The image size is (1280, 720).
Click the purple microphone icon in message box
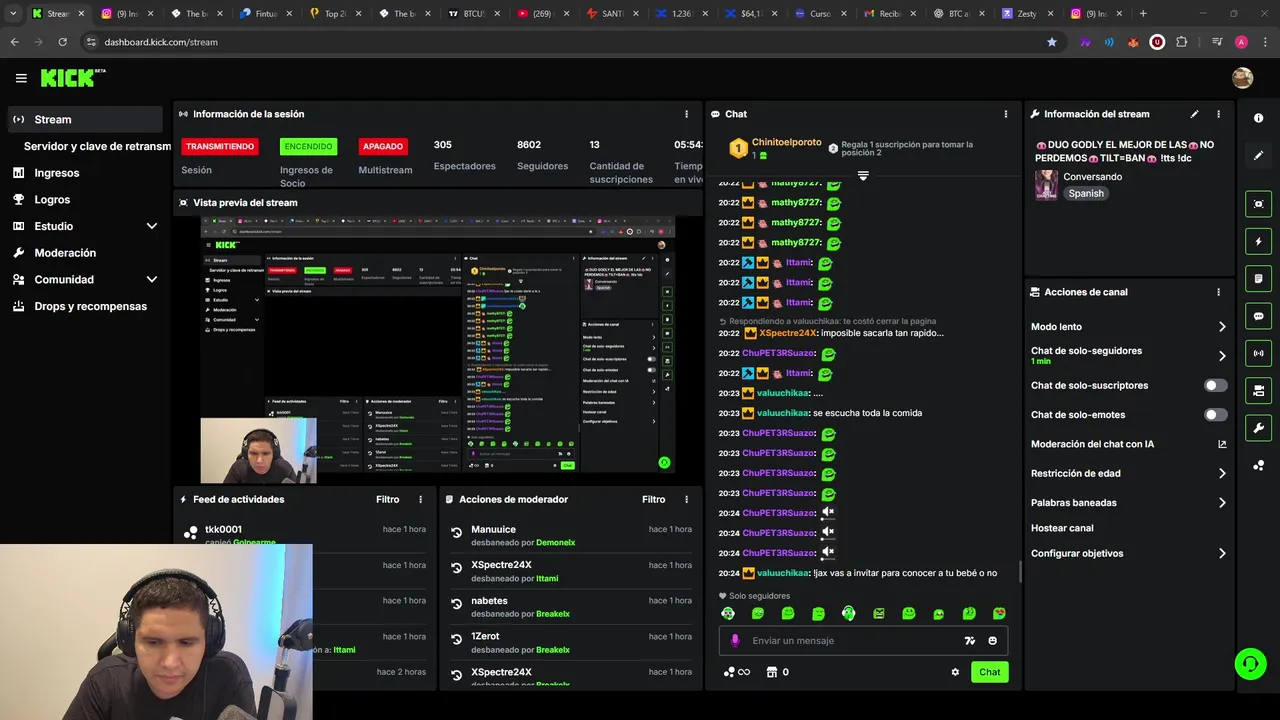tap(735, 641)
